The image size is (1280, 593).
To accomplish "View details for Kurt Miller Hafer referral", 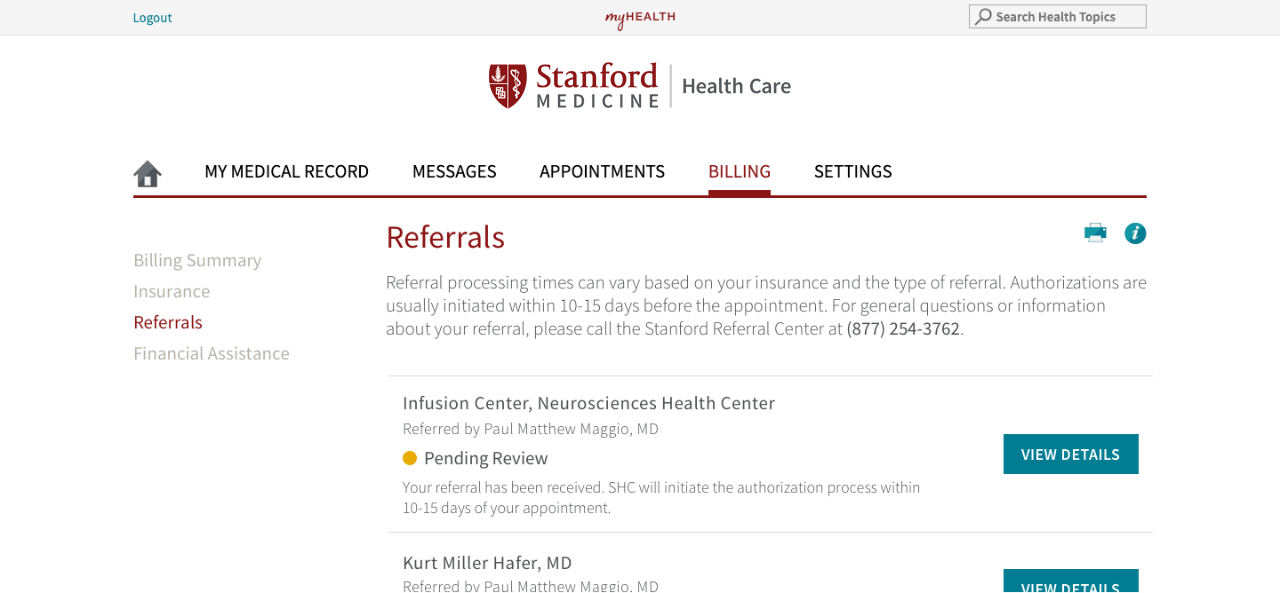I will 1071,581.
